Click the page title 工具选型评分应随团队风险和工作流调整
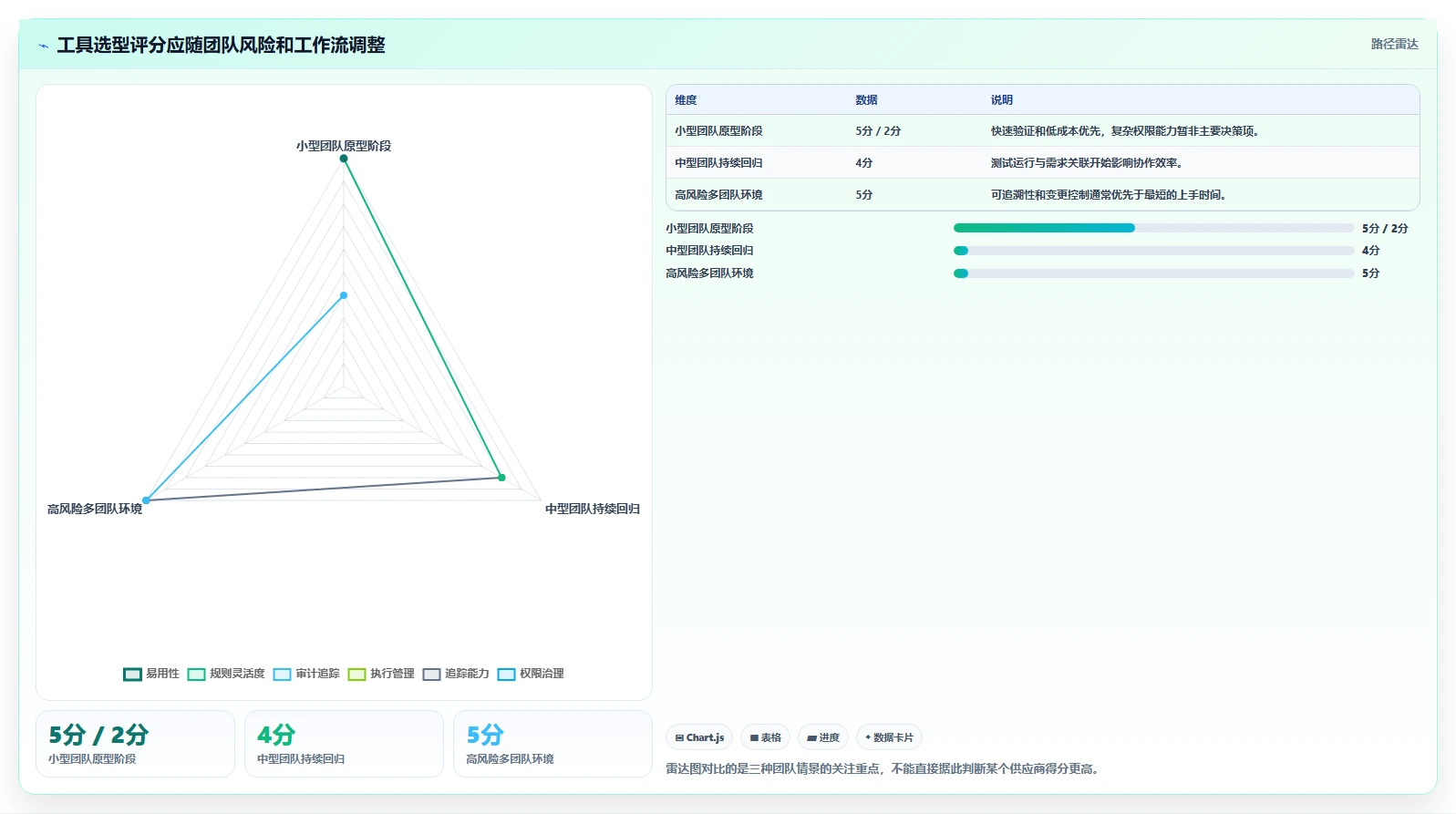Screen dimensions: 1456x814 coord(222,45)
